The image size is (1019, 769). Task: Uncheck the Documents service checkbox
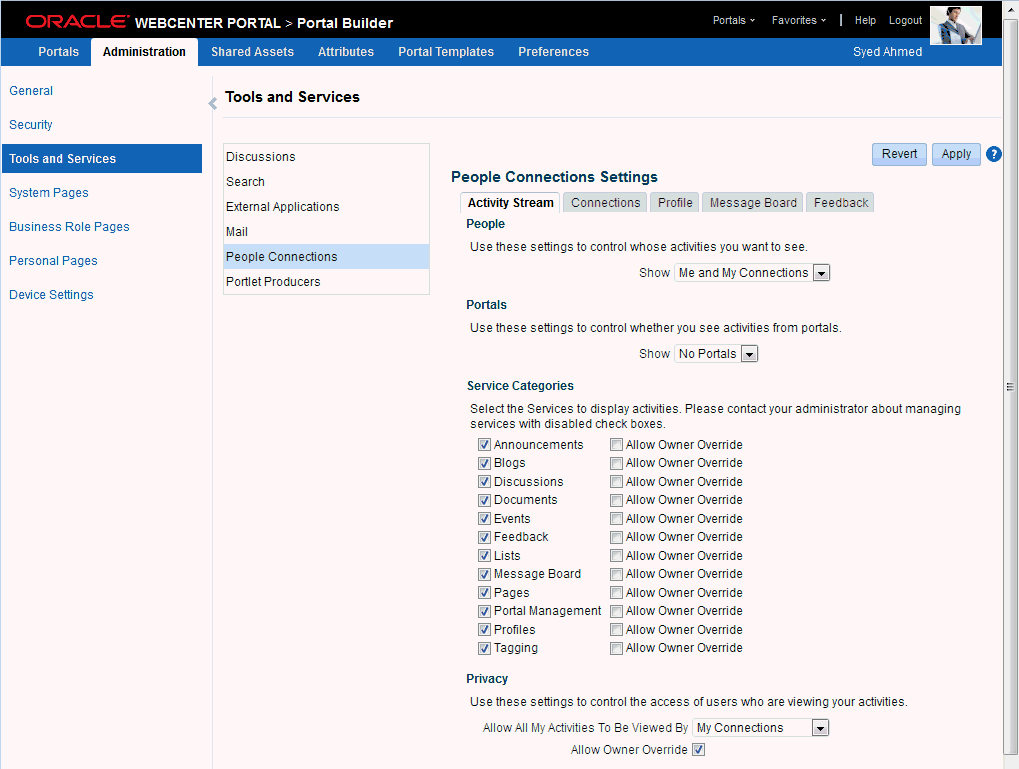pyautogui.click(x=484, y=501)
